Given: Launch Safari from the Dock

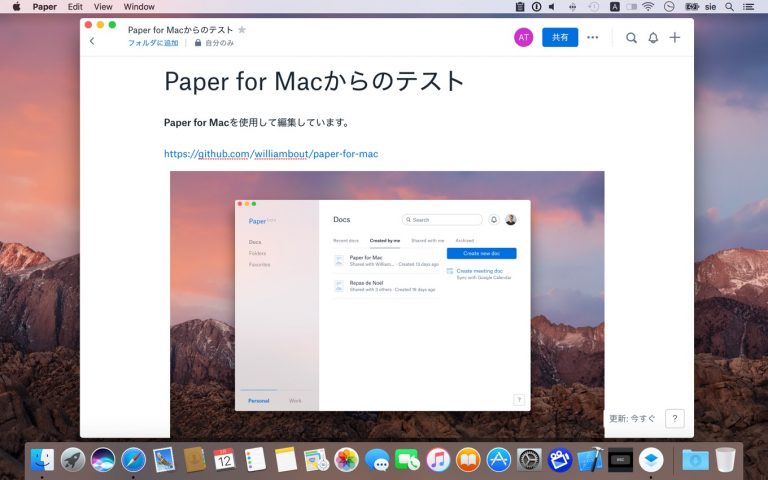Looking at the screenshot, I should click(x=133, y=459).
